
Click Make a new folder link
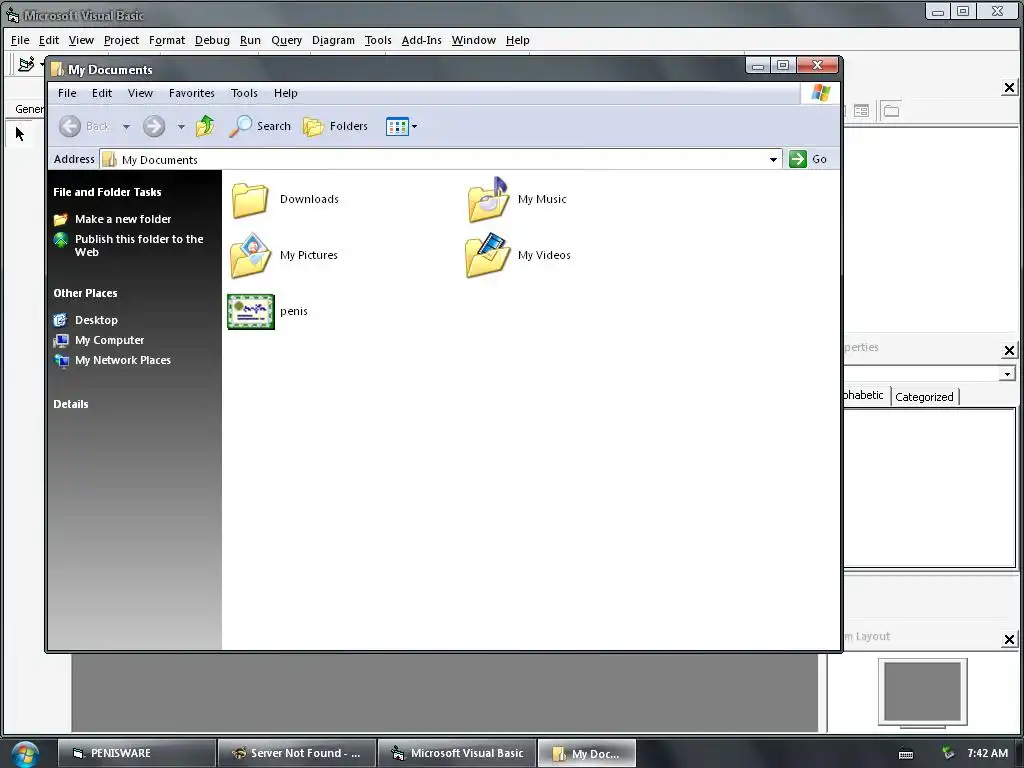tap(123, 219)
